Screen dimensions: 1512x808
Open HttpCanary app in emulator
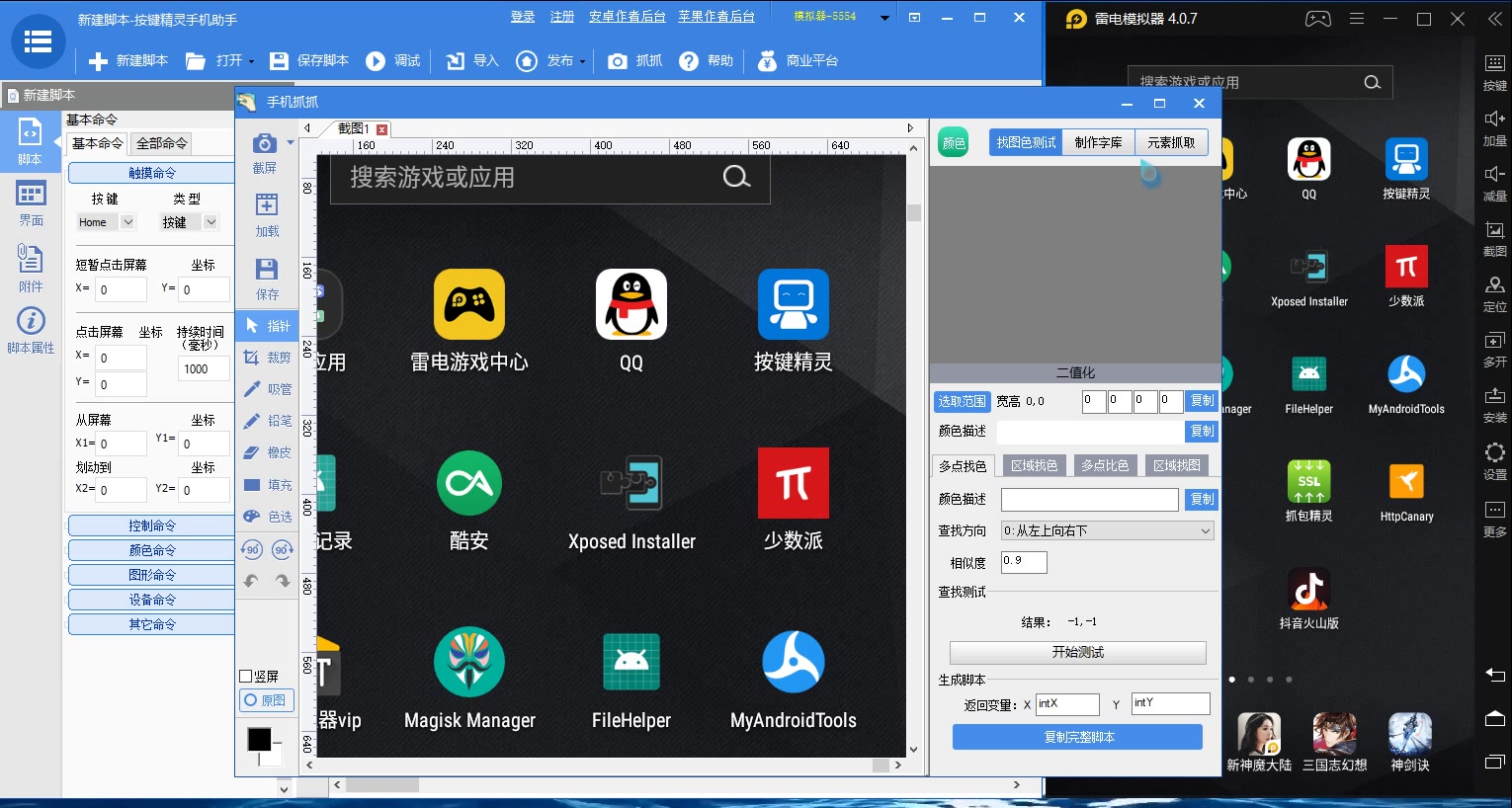coord(1406,492)
